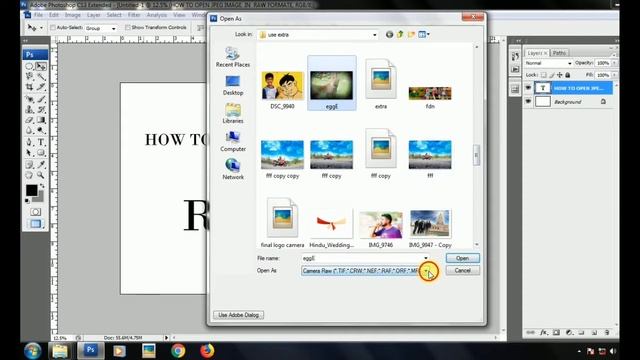Viewport: 640px width, 360px height.
Task: Open the Look in folder dropdown
Action: pyautogui.click(x=375, y=35)
